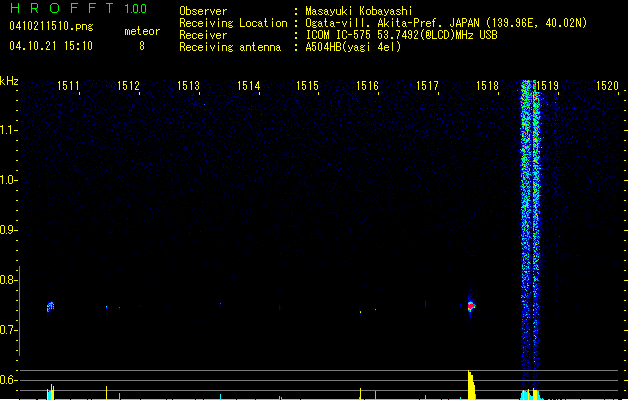Click the 'meteor' count label
This screenshot has height=400, width=629.
pos(142,31)
